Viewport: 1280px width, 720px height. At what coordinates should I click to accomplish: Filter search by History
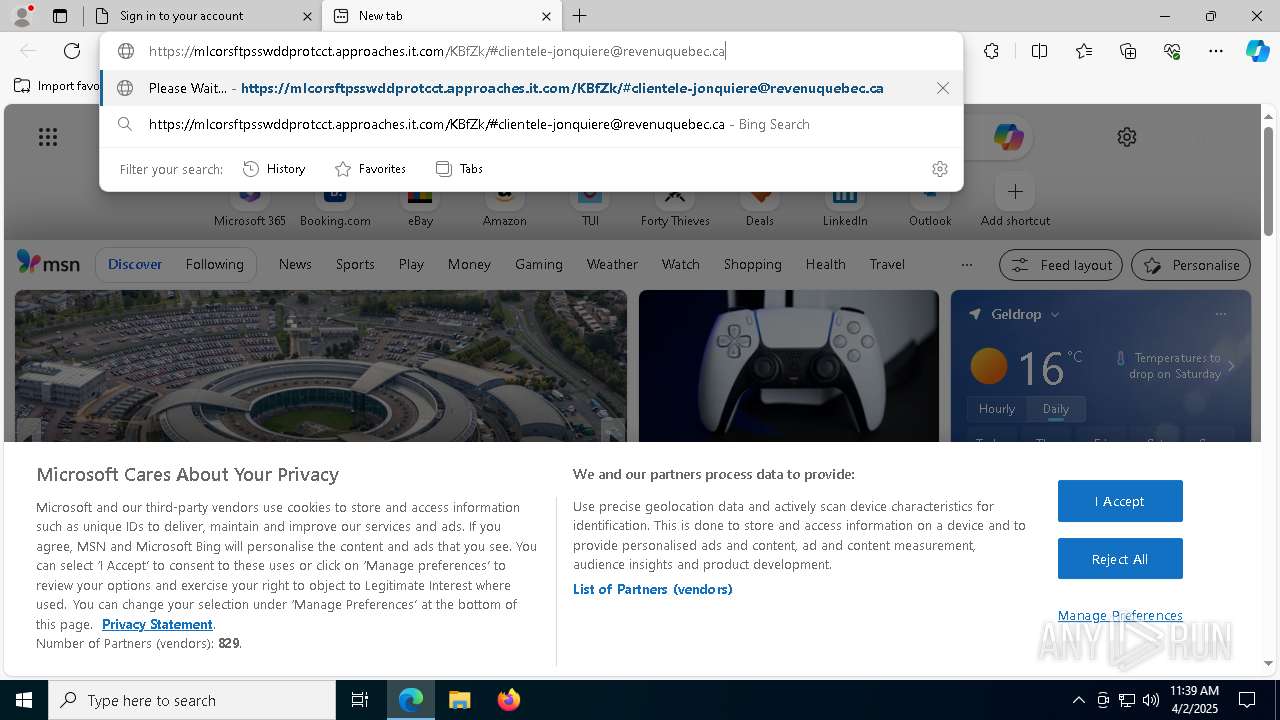[274, 169]
